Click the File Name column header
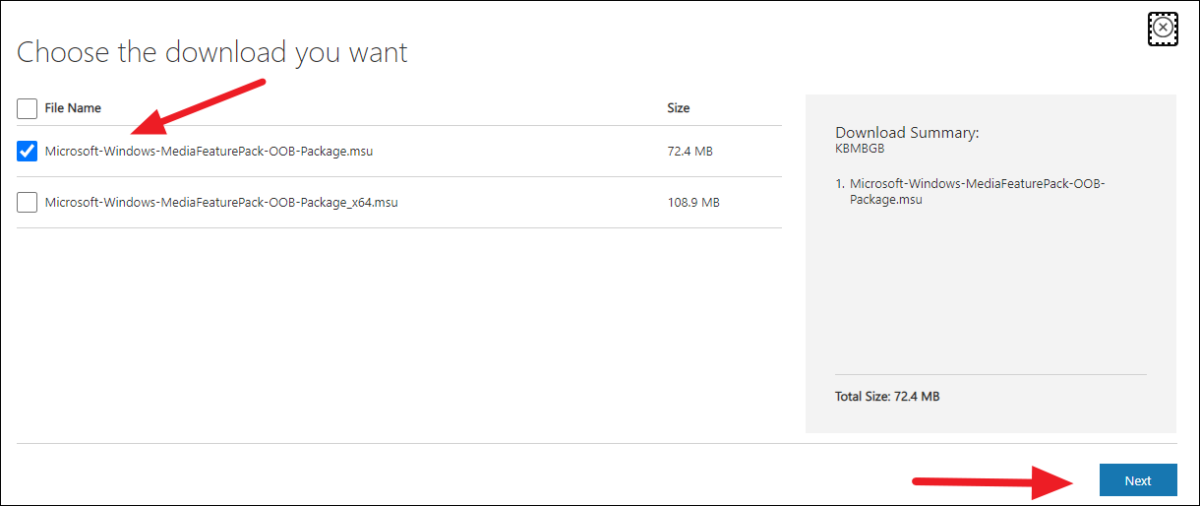Image resolution: width=1200 pixels, height=506 pixels. (73, 108)
